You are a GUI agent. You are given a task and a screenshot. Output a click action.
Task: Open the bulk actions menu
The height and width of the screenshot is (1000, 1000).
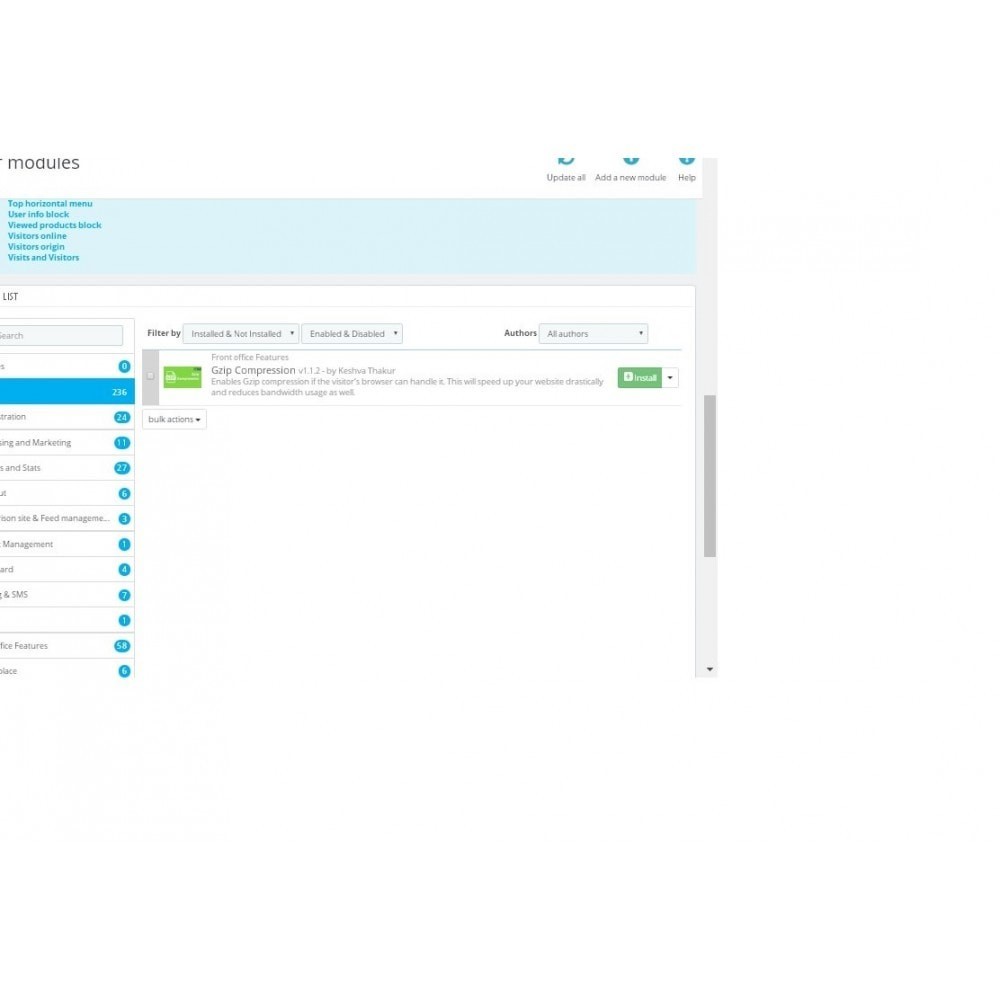(174, 419)
